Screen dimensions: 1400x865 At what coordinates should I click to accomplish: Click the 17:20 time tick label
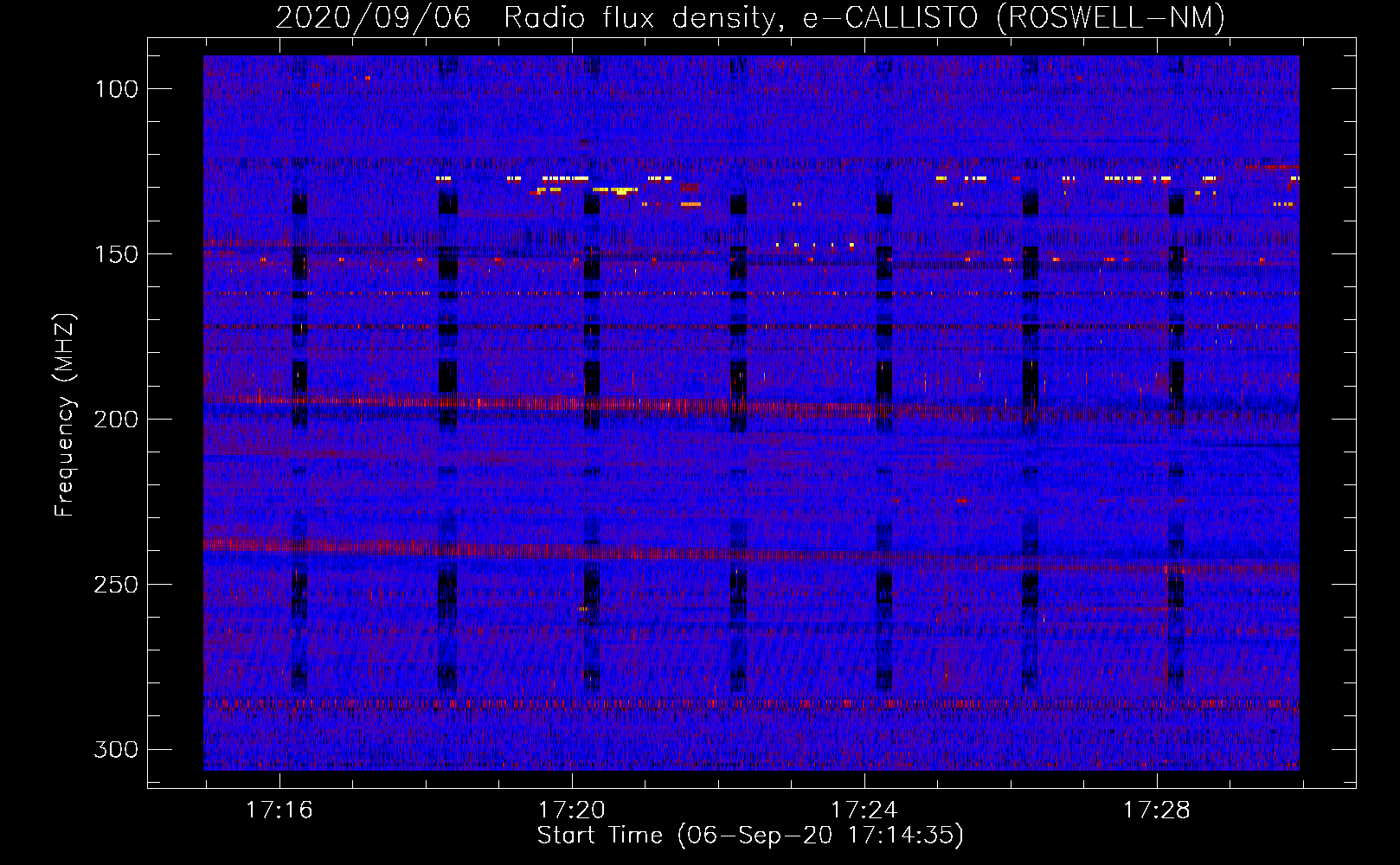pyautogui.click(x=571, y=811)
